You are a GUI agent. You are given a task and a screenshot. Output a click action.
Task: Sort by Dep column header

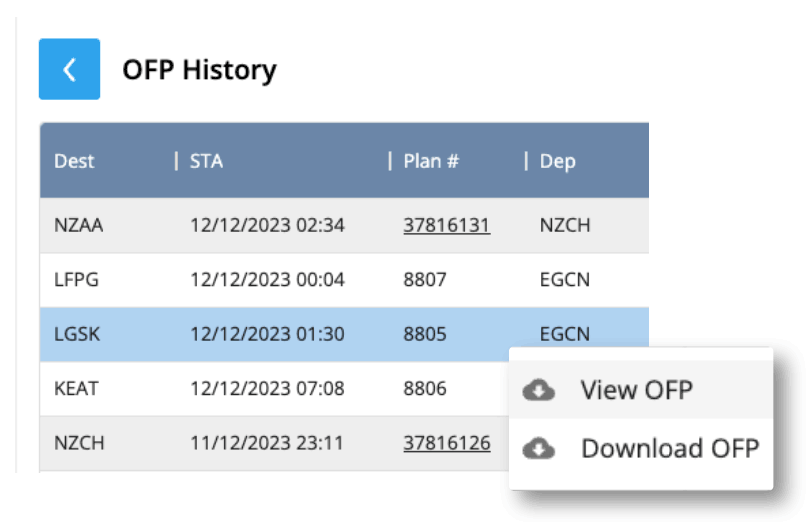557,161
